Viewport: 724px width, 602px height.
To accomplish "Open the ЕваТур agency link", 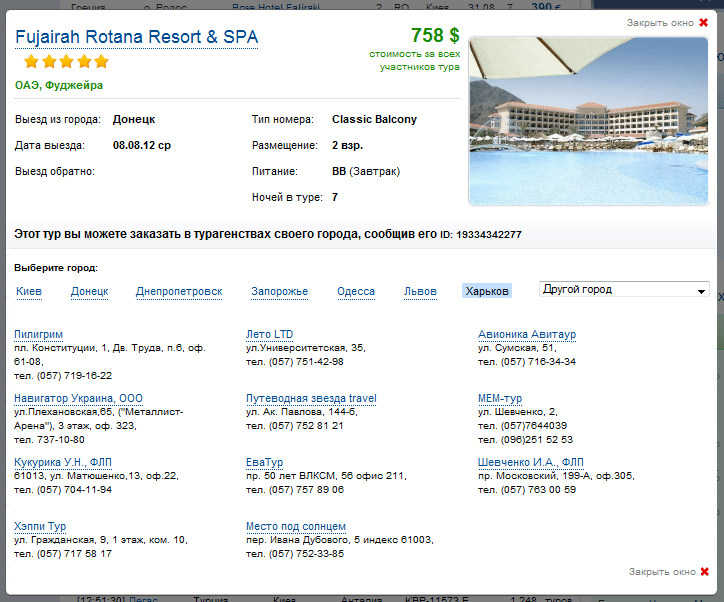I will coord(265,462).
